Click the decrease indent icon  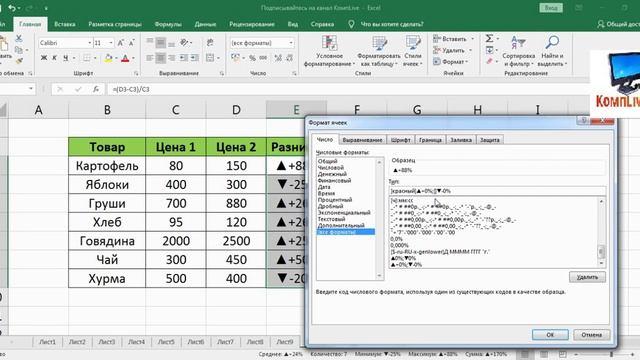click(184, 58)
